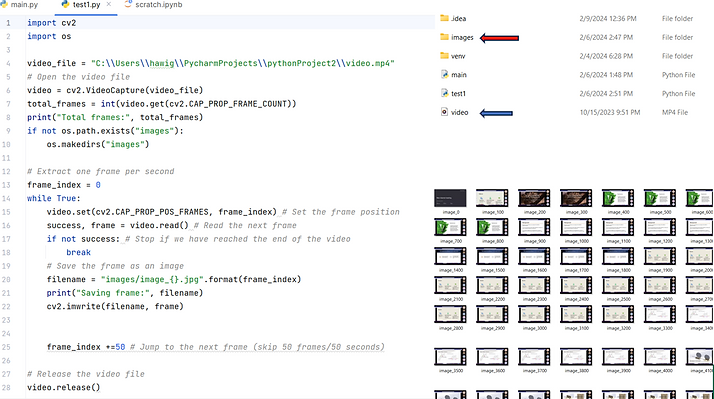This screenshot has height=399, width=714.
Task: Click the test1 Python file icon
Action: pos(444,93)
